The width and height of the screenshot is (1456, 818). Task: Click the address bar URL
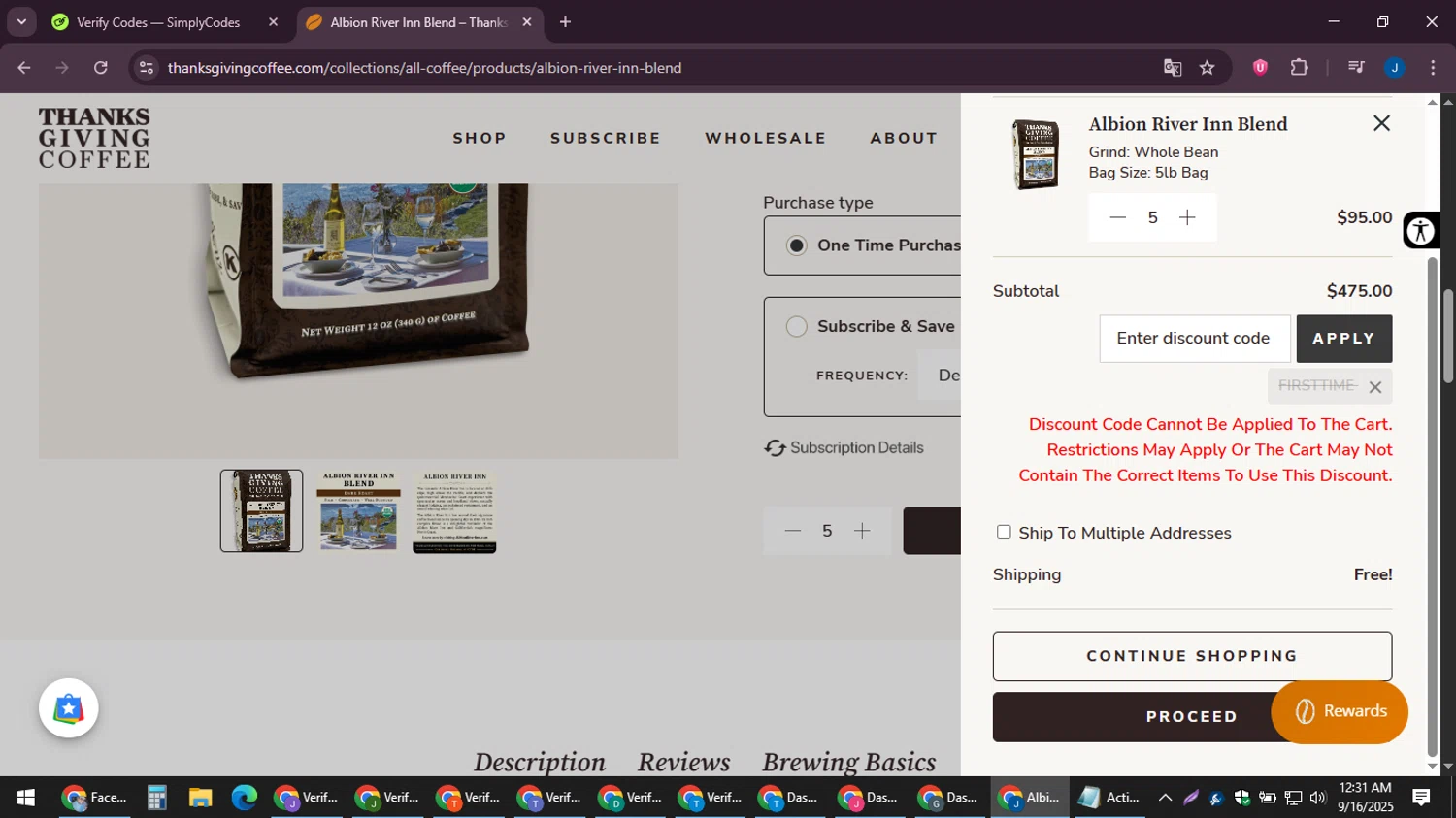(424, 68)
